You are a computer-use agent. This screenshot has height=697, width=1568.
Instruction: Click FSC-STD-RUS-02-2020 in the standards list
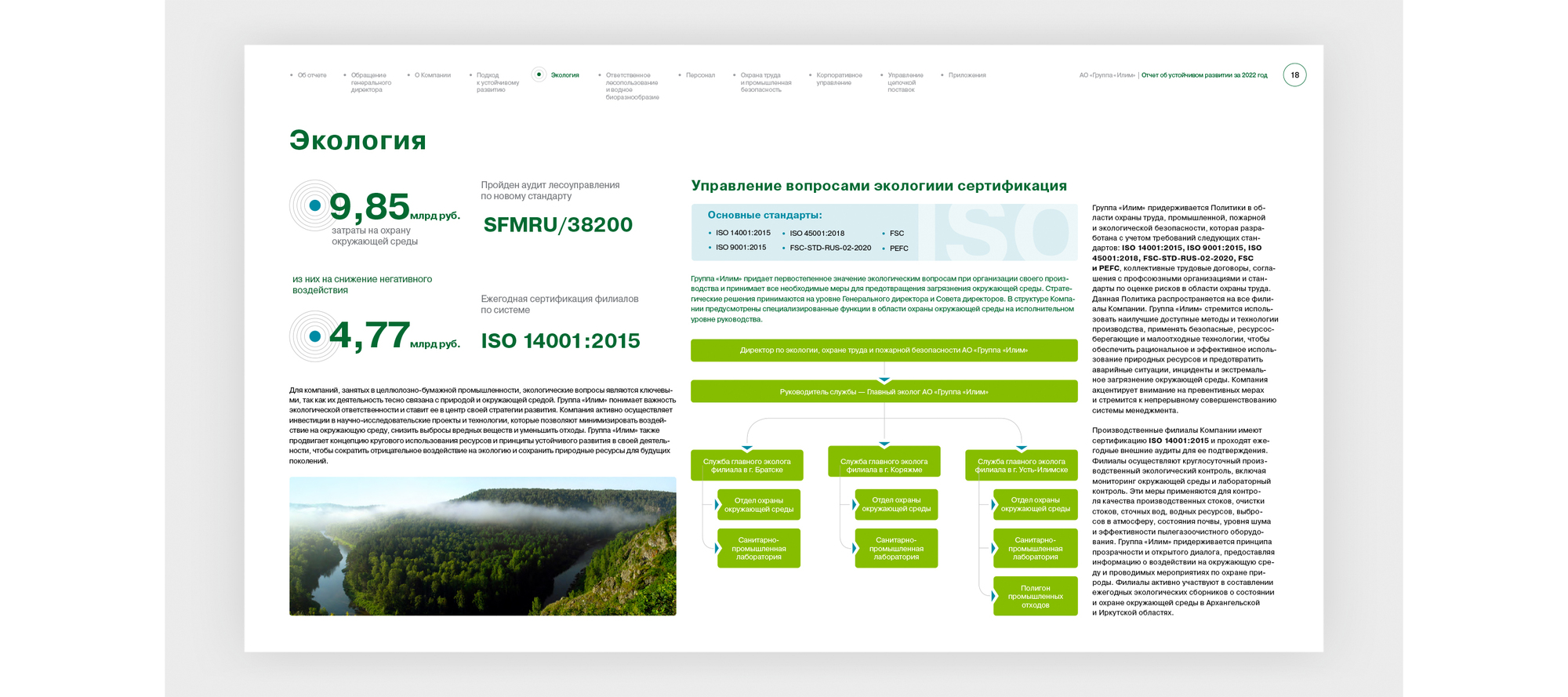click(830, 248)
